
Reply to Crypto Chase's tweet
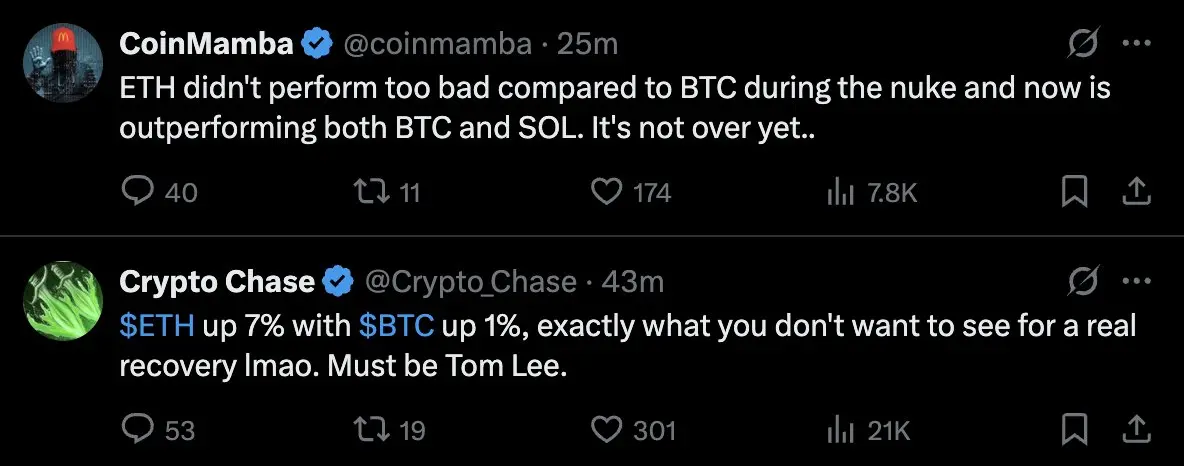click(136, 429)
